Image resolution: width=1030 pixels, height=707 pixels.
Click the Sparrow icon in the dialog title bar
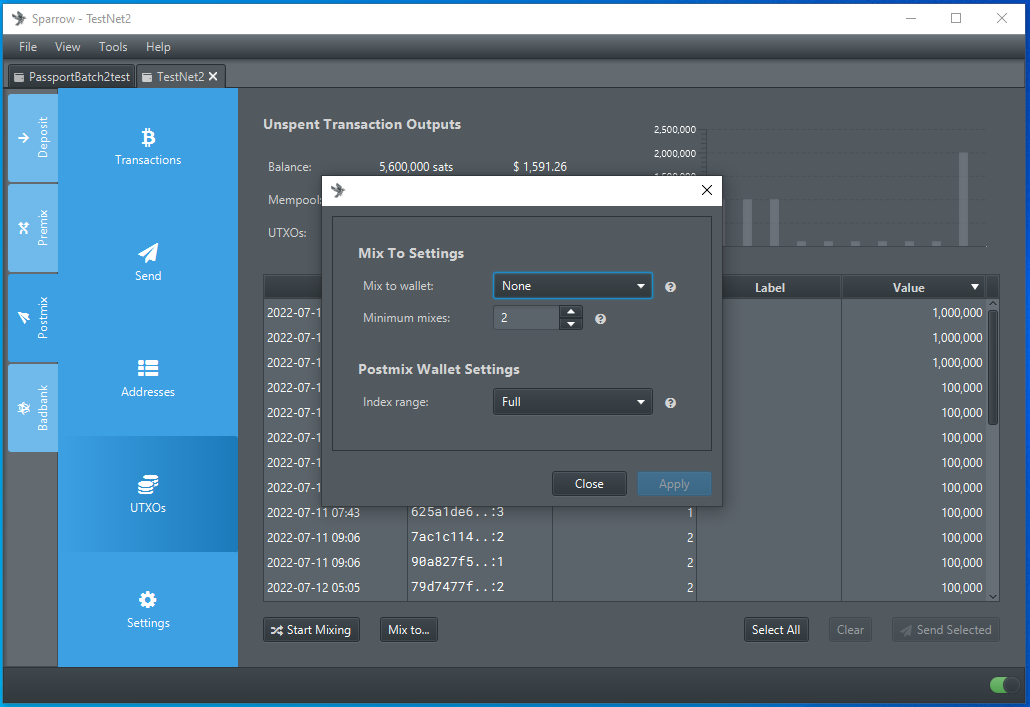pyautogui.click(x=338, y=191)
